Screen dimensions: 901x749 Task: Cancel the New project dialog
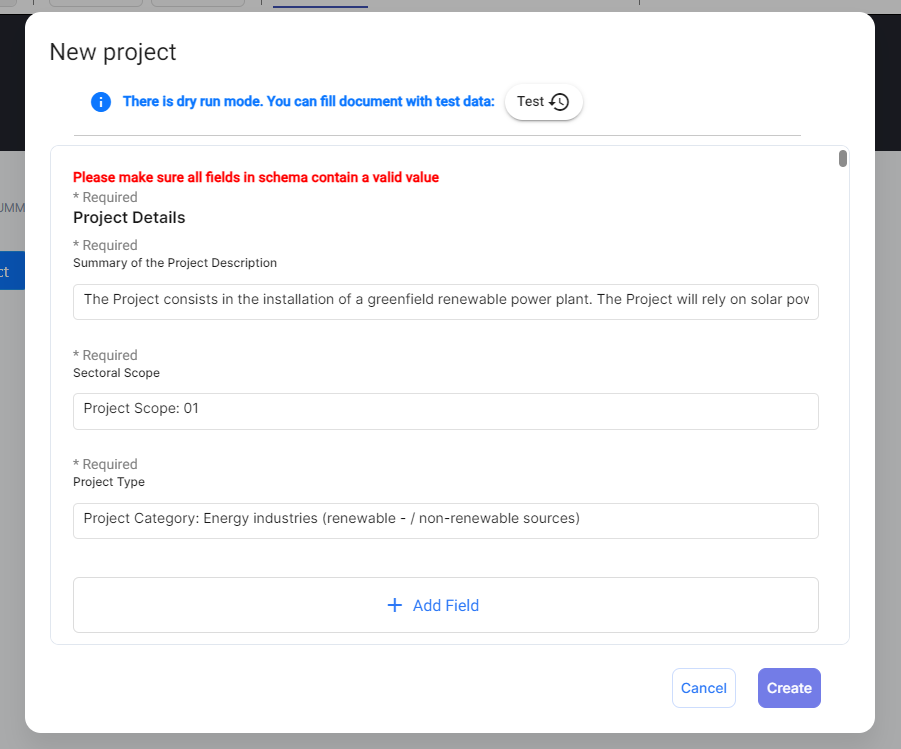coord(703,688)
